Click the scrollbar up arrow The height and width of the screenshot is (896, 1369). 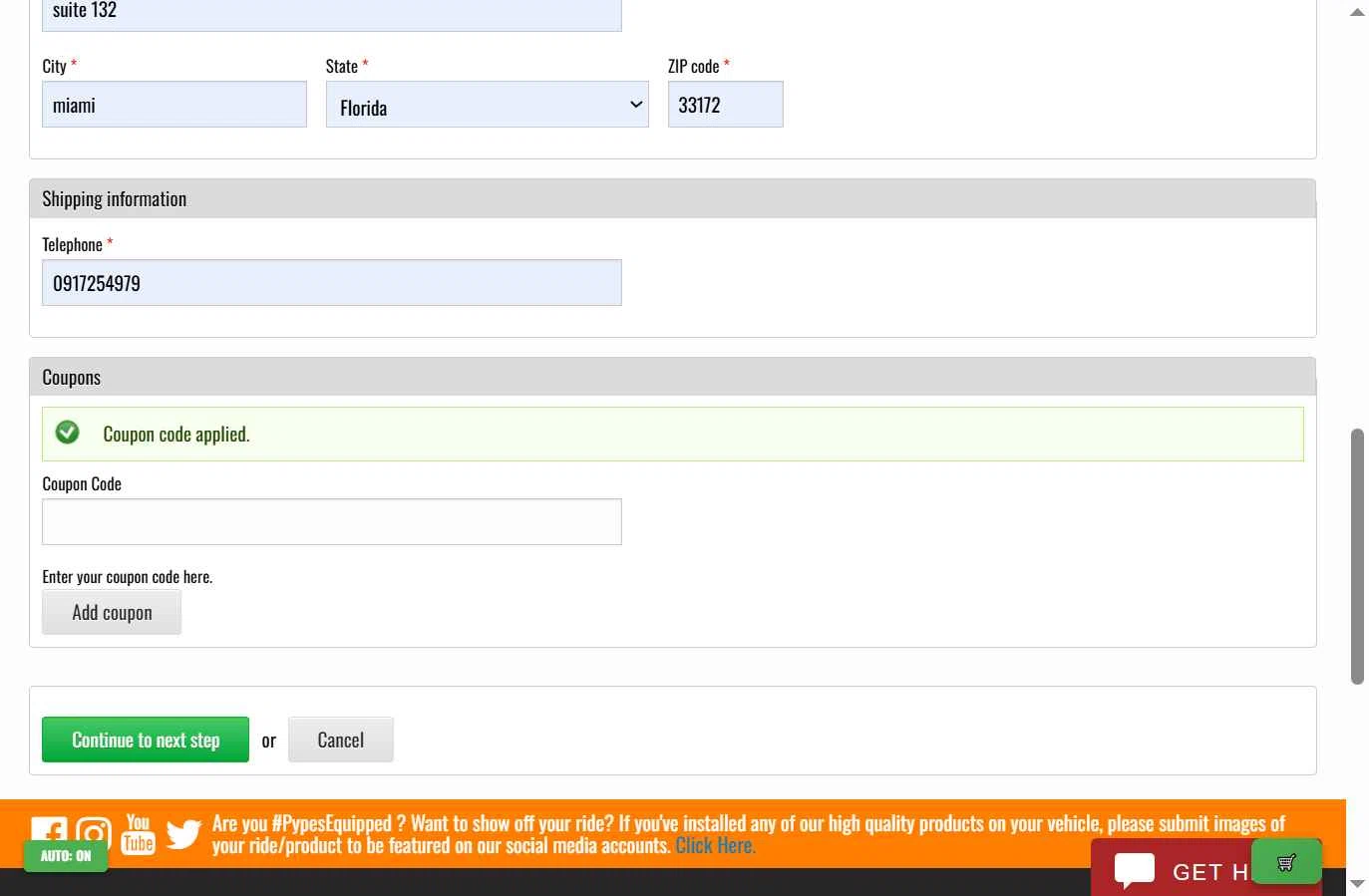point(1357,12)
